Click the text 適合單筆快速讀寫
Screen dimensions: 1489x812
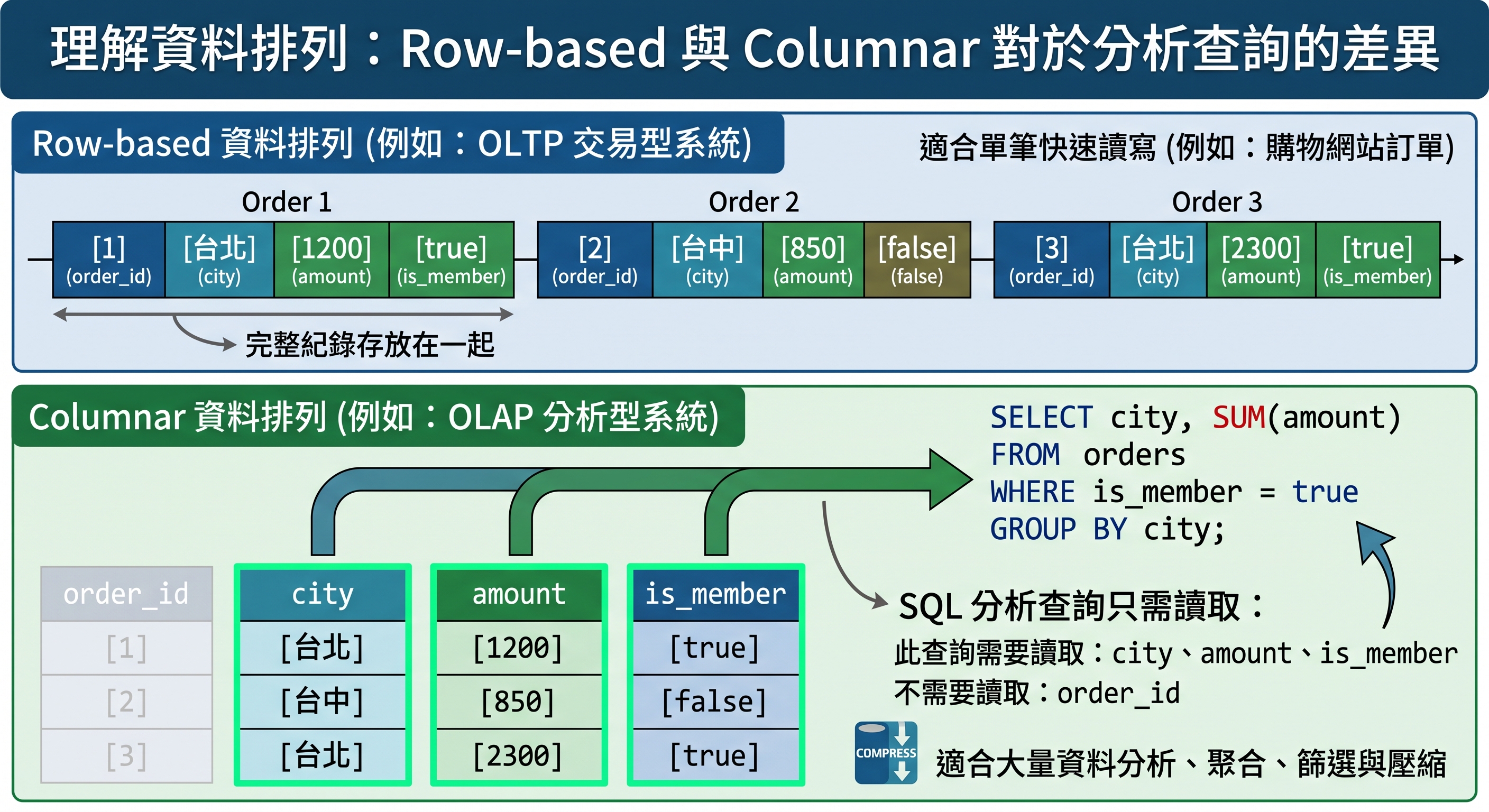coord(1186,147)
